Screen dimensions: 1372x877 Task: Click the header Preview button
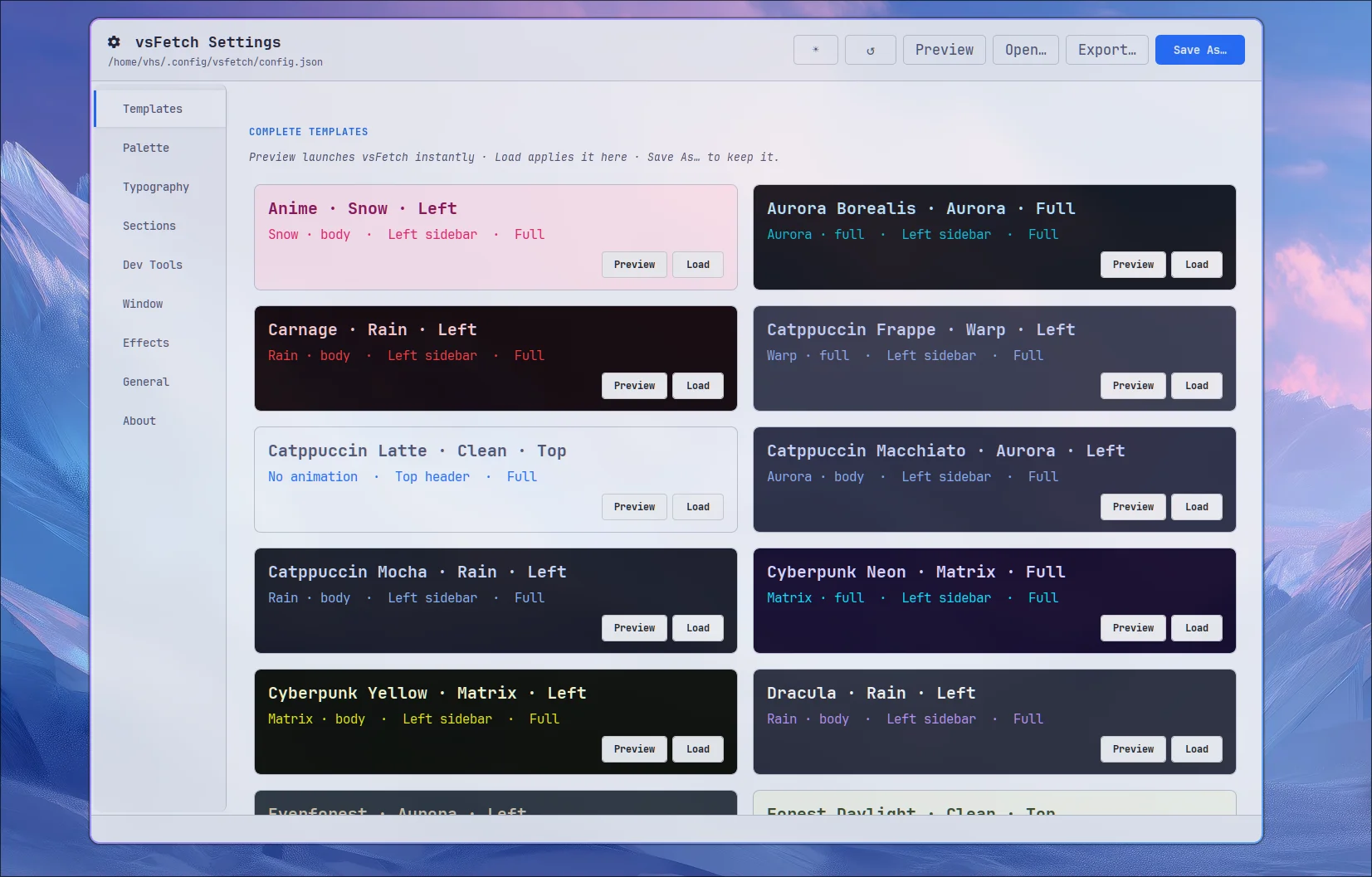(945, 50)
